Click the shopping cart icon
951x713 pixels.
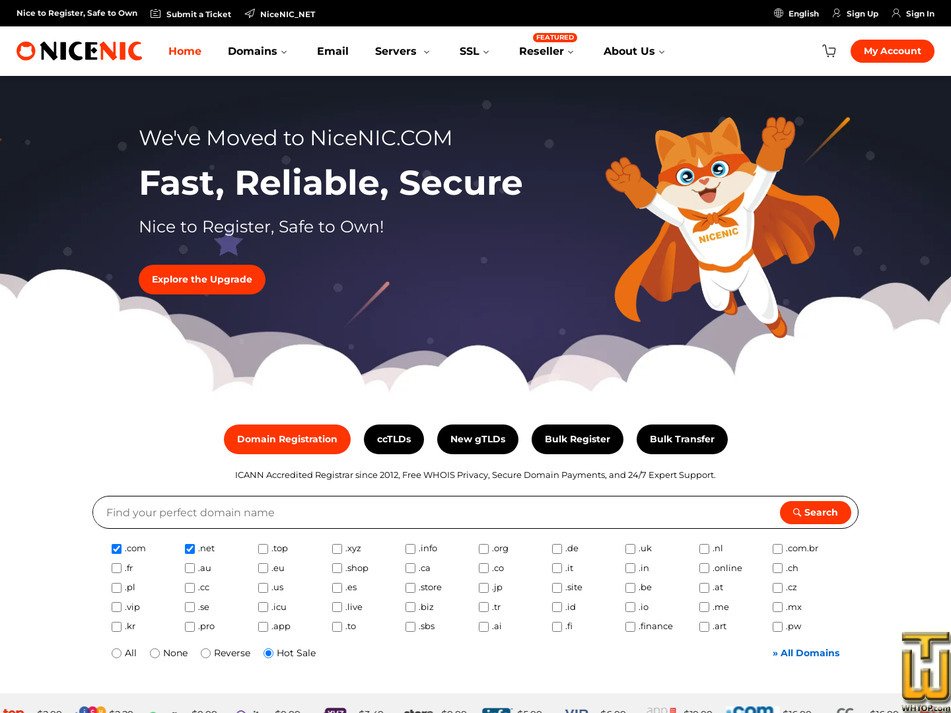tap(829, 50)
